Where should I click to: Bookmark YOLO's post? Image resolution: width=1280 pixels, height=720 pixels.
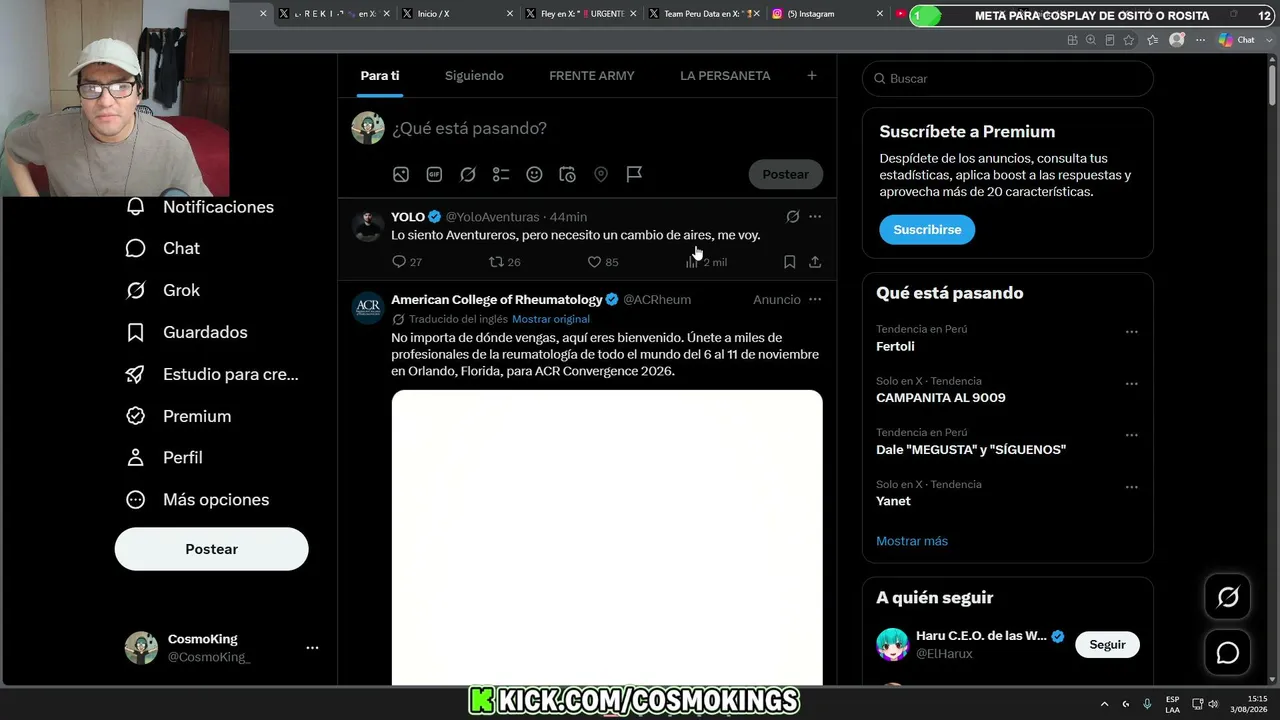coord(789,262)
